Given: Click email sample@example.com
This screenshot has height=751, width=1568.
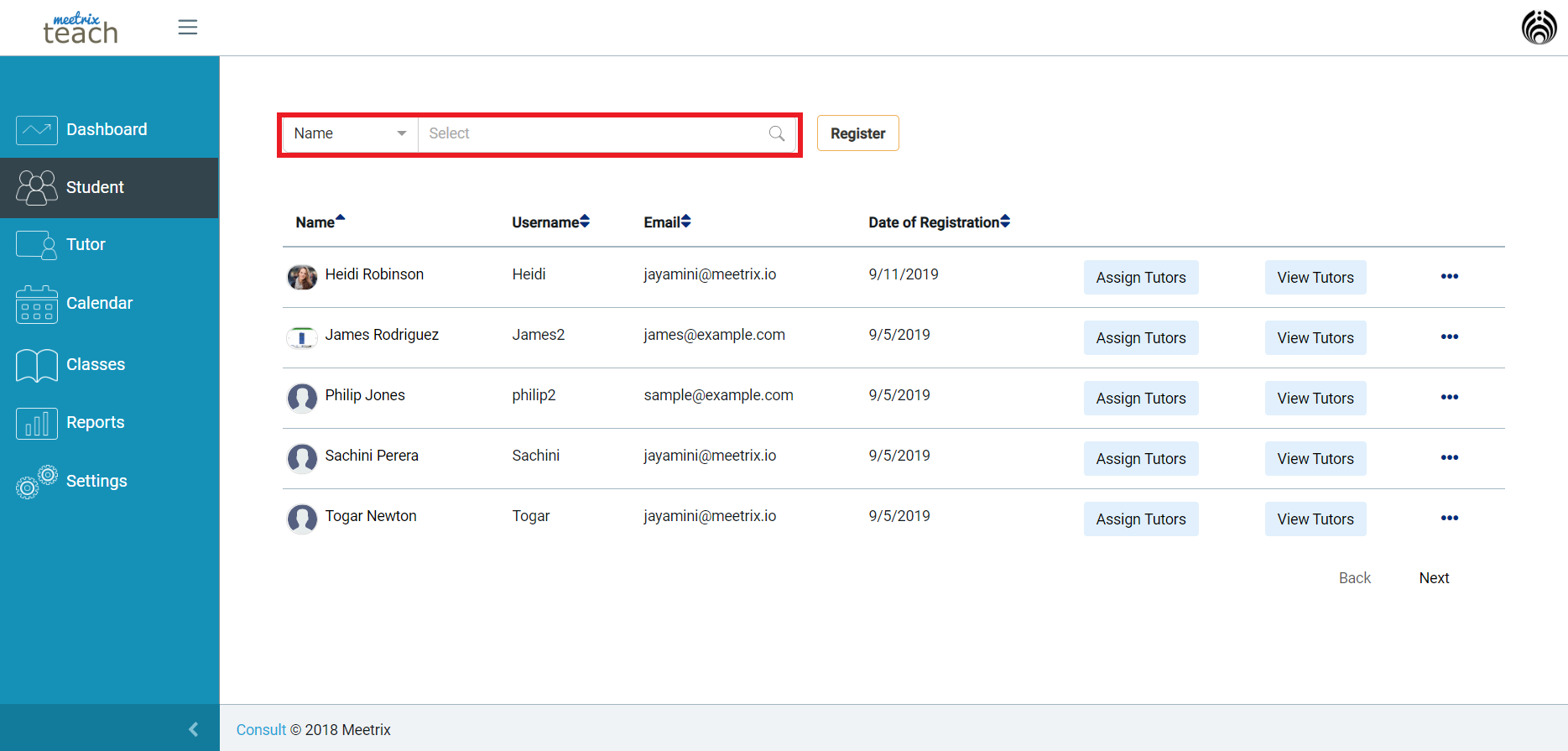Looking at the screenshot, I should pyautogui.click(x=718, y=395).
